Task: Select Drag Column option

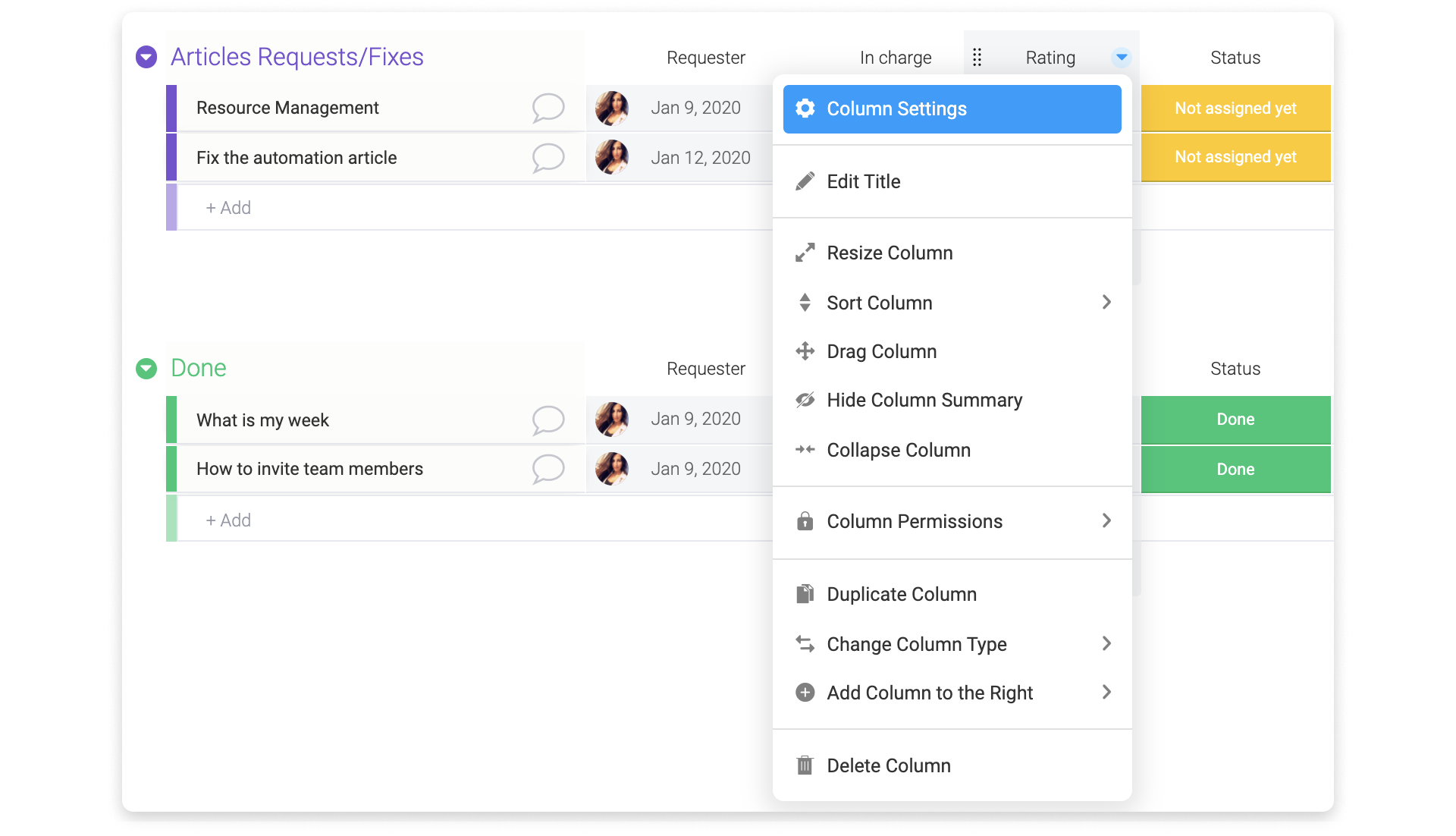Action: click(x=952, y=351)
